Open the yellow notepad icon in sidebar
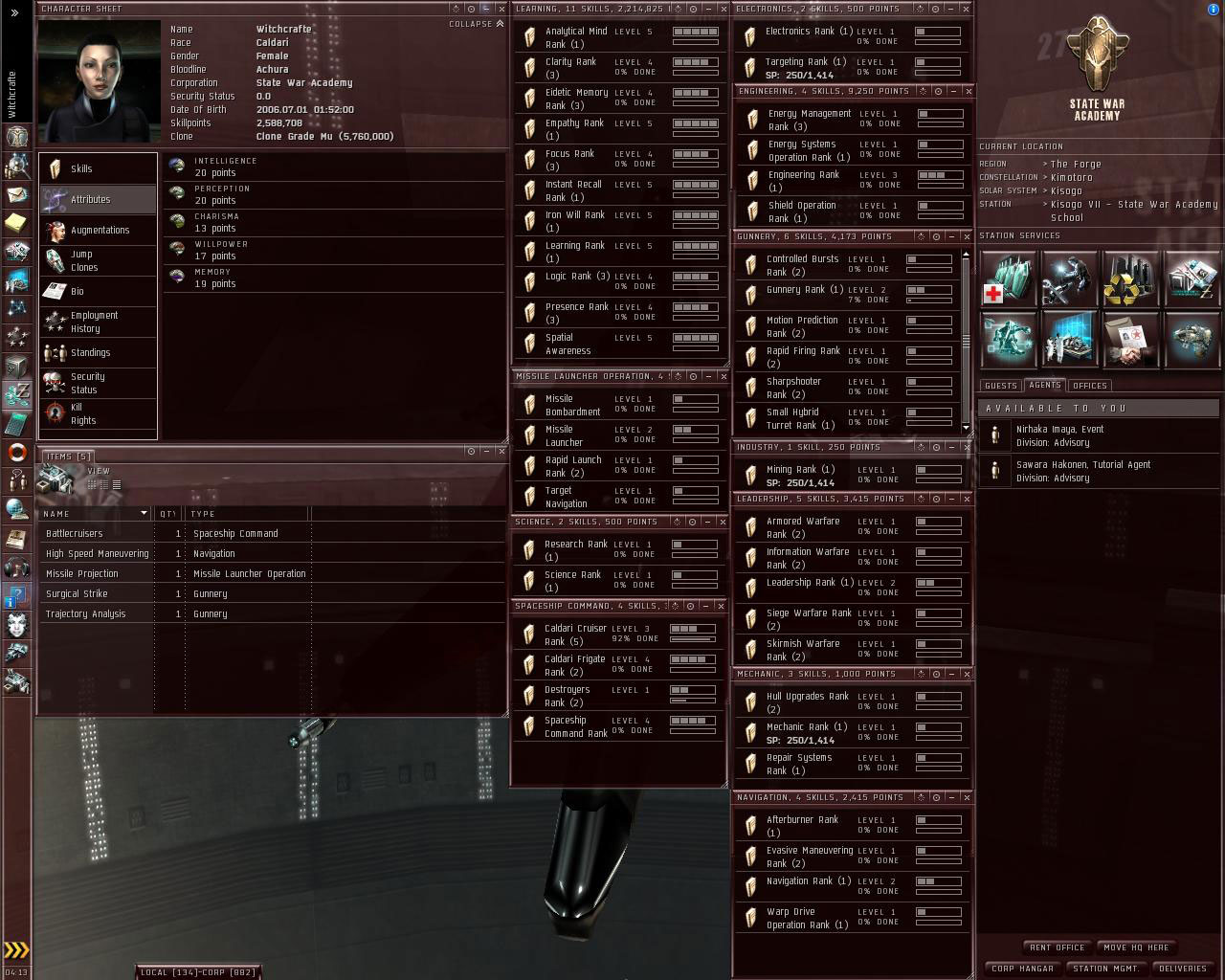The width and height of the screenshot is (1225, 980). click(16, 223)
